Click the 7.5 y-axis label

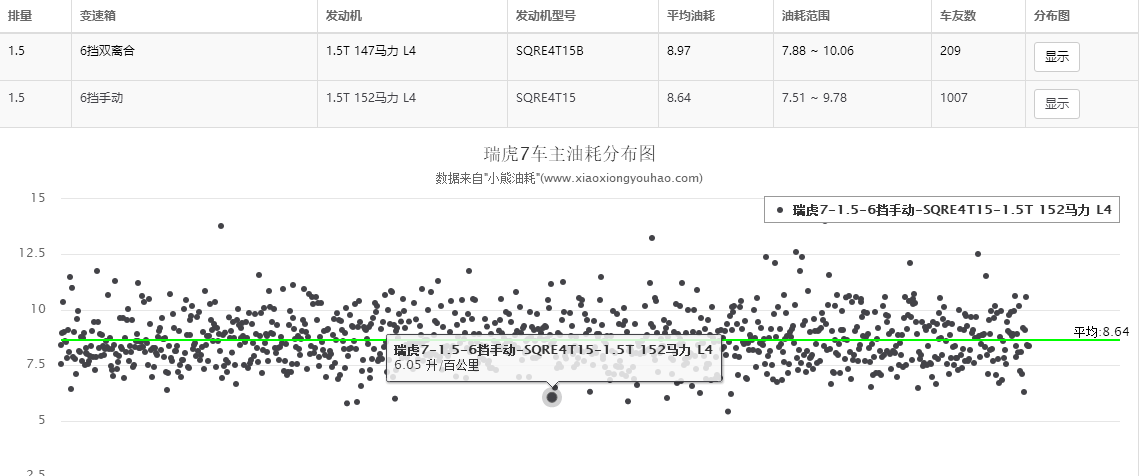[x=34, y=364]
